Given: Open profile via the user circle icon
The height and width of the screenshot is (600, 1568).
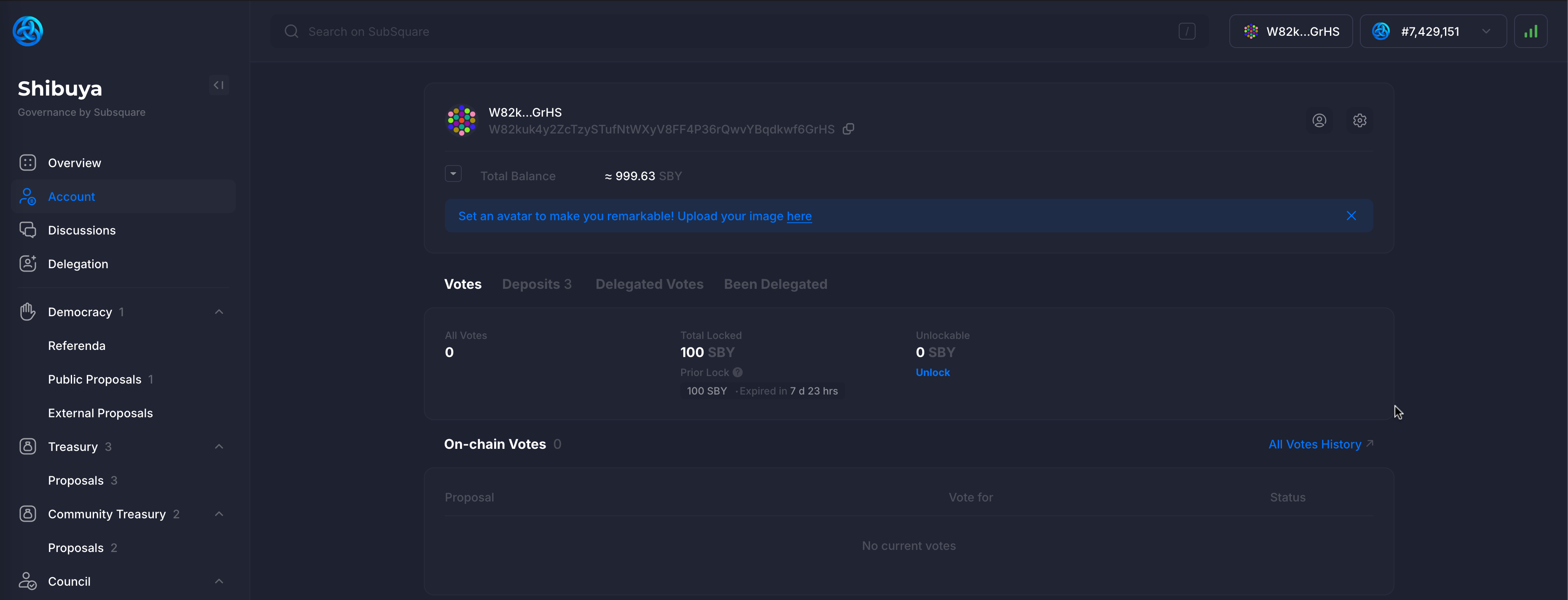Looking at the screenshot, I should point(1319,120).
